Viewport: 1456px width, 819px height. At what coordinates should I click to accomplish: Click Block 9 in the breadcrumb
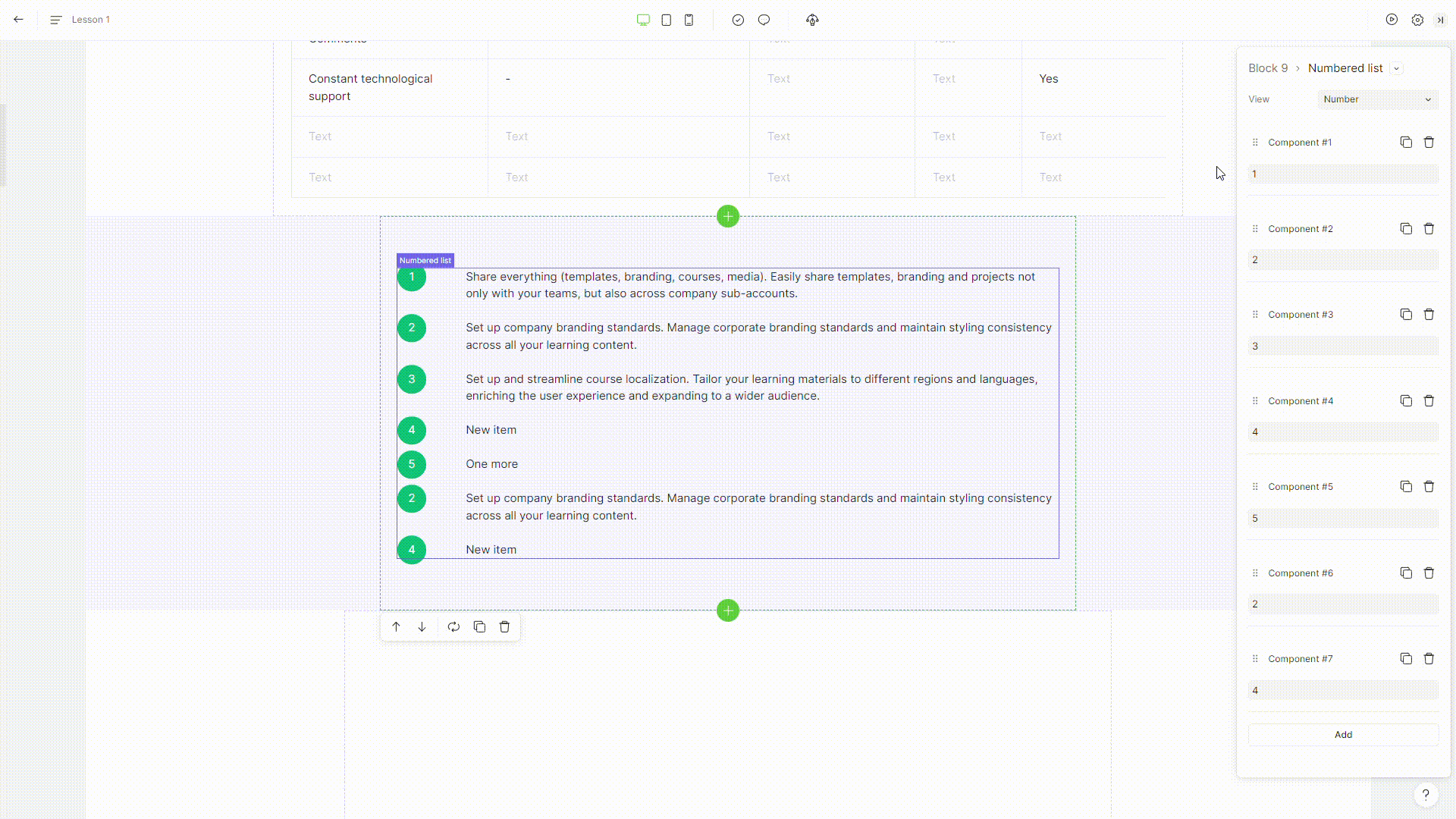coord(1268,68)
